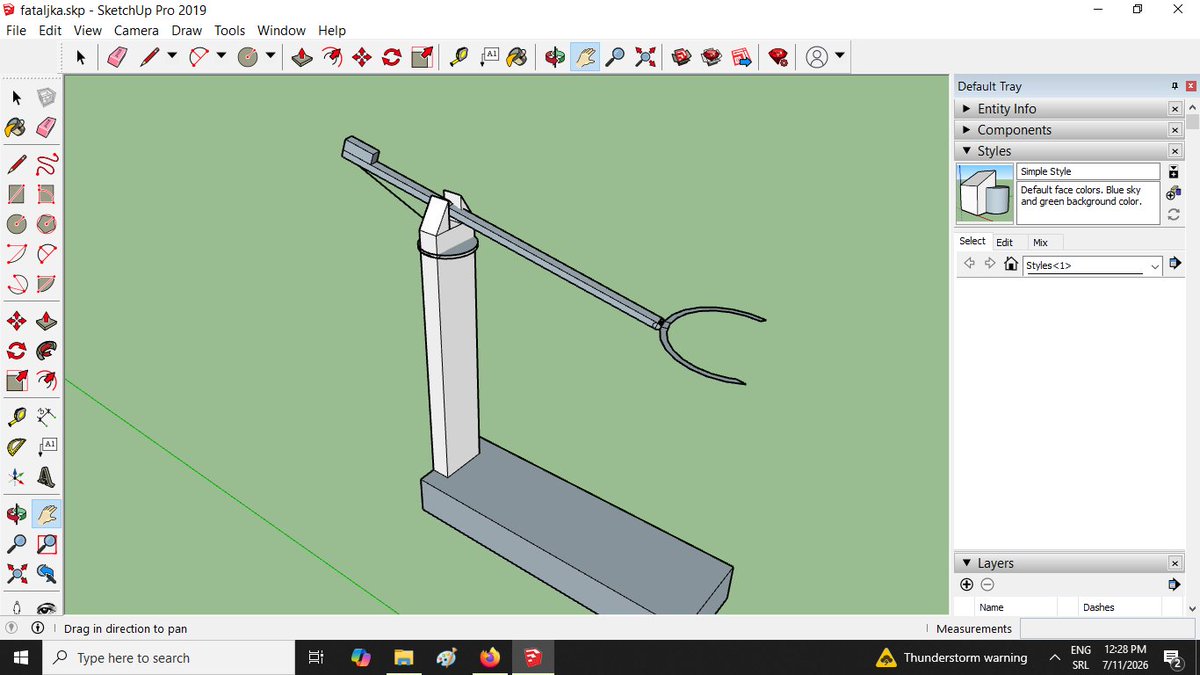Image resolution: width=1200 pixels, height=675 pixels.
Task: Click the Add Layer plus button
Action: coord(966,584)
